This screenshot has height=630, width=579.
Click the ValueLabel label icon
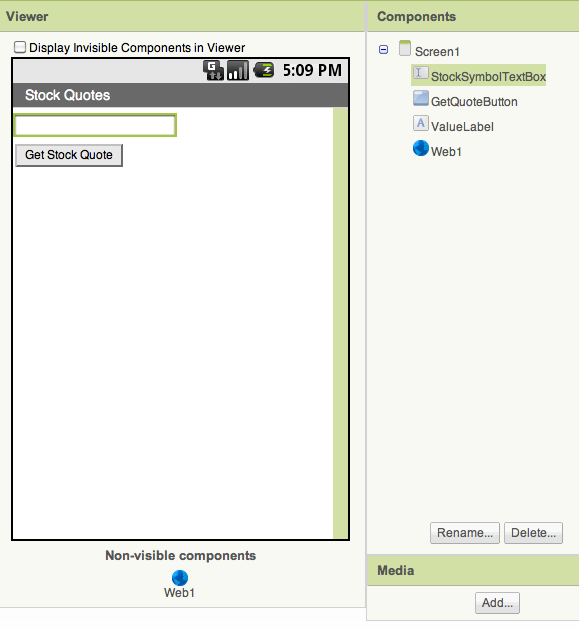click(x=421, y=123)
